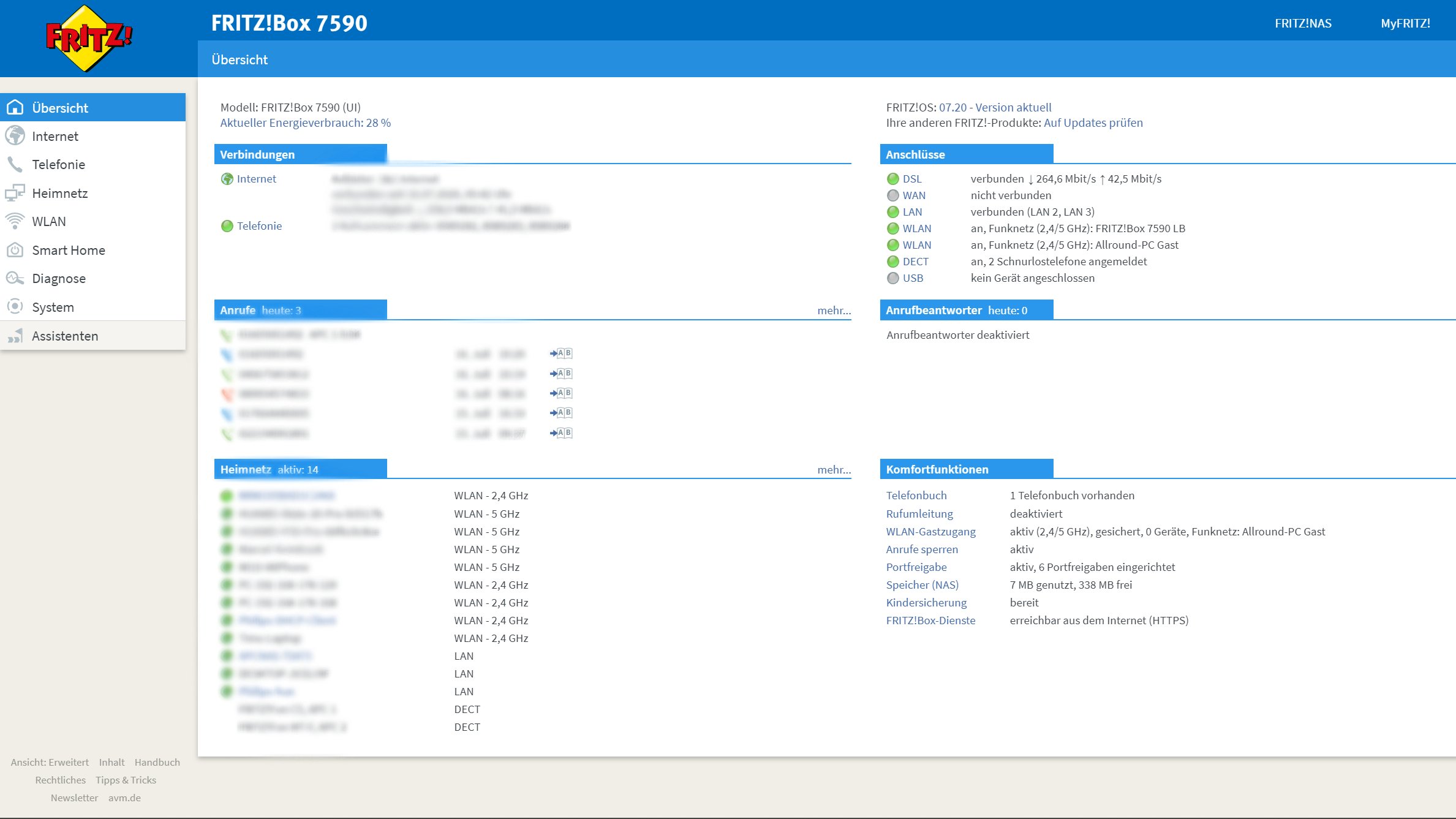Open Smart Home via its power icon

[x=15, y=250]
